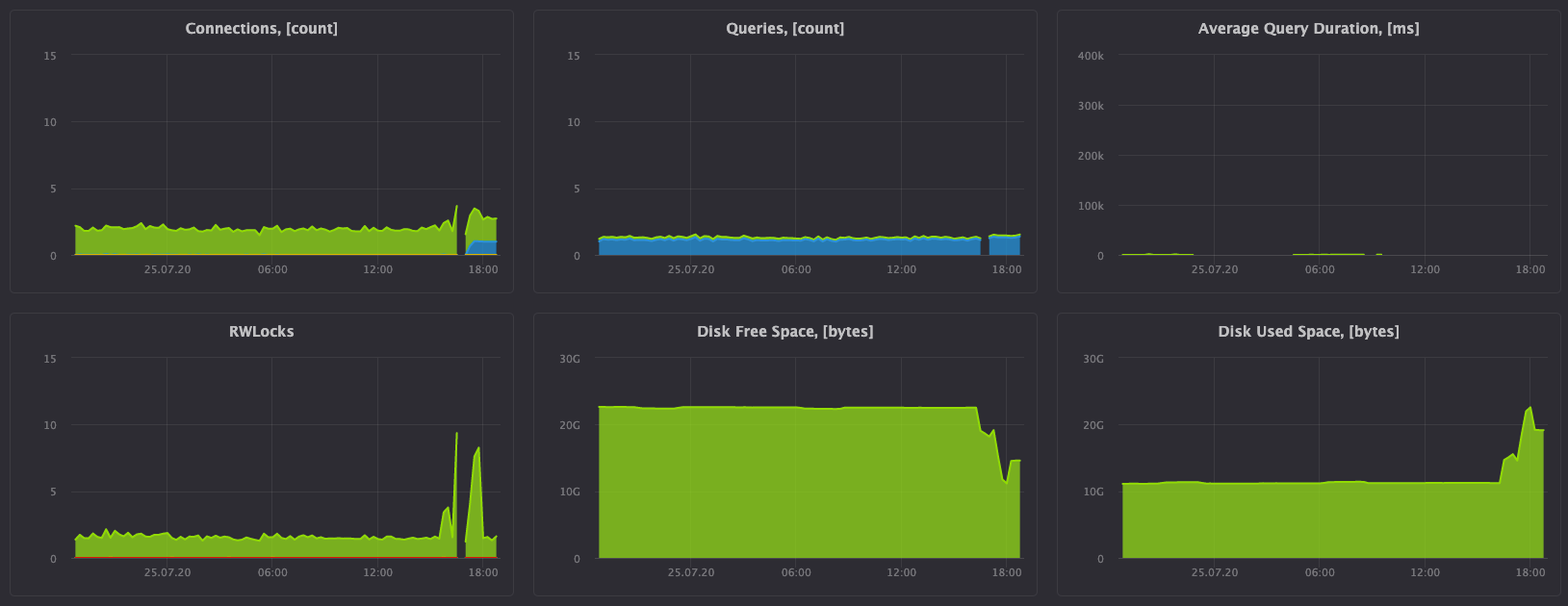Select "10G" on the Disk Free Space chart

570,492
